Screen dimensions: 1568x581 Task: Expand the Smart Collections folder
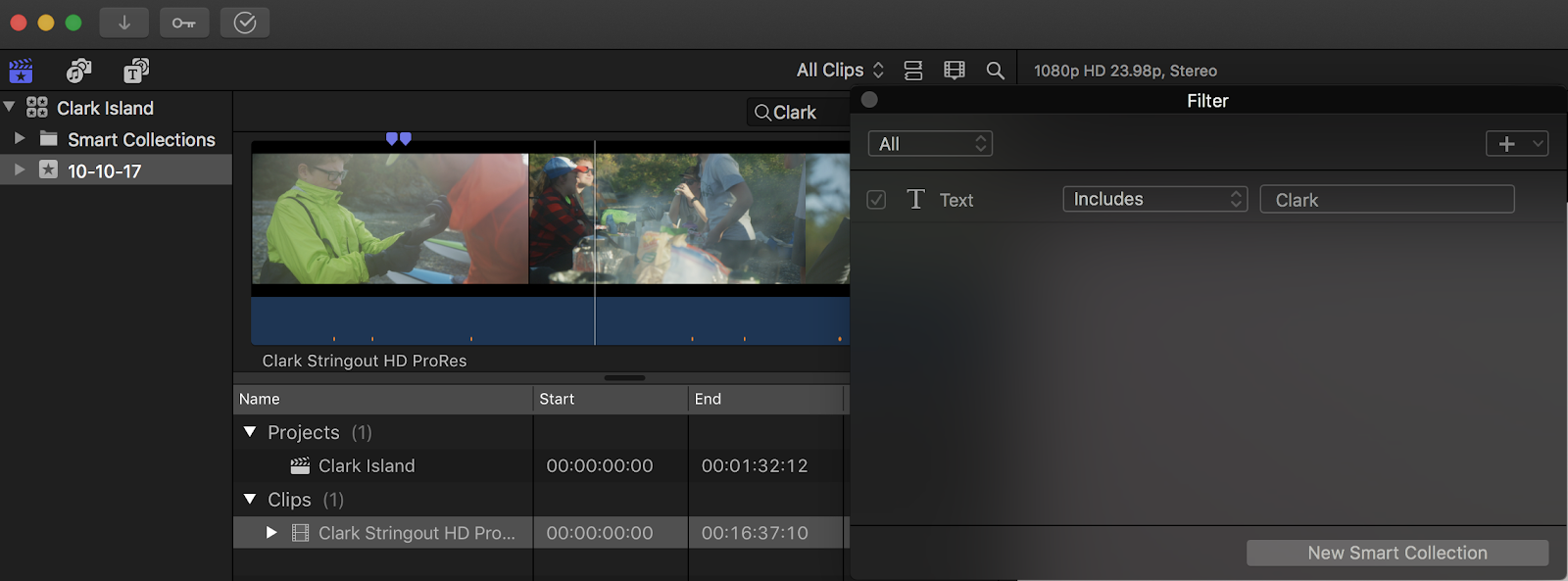click(x=20, y=139)
